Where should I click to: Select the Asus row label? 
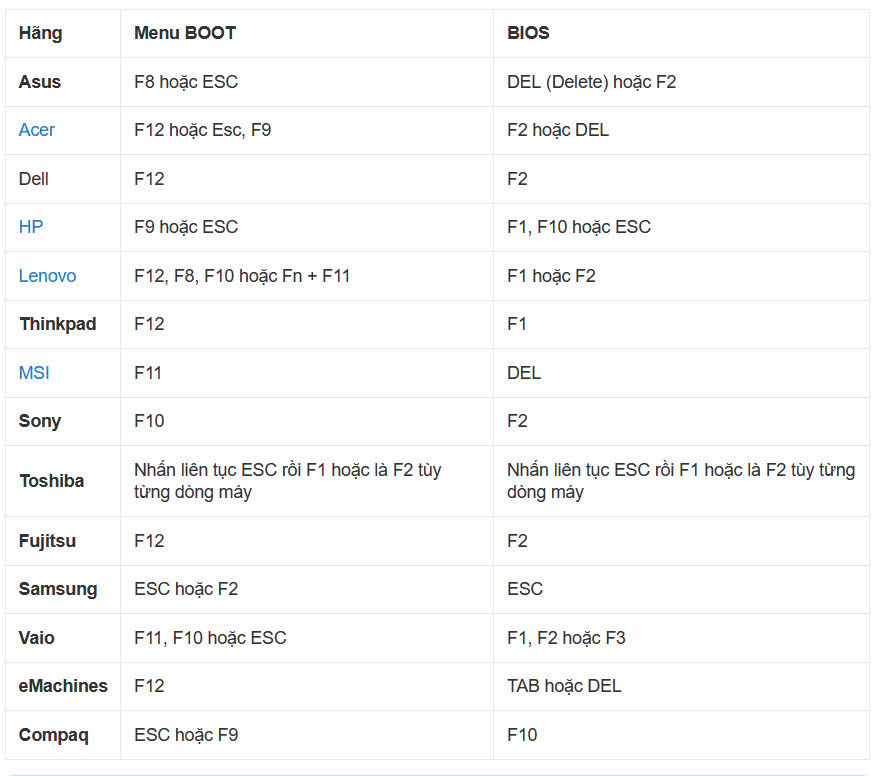click(40, 82)
